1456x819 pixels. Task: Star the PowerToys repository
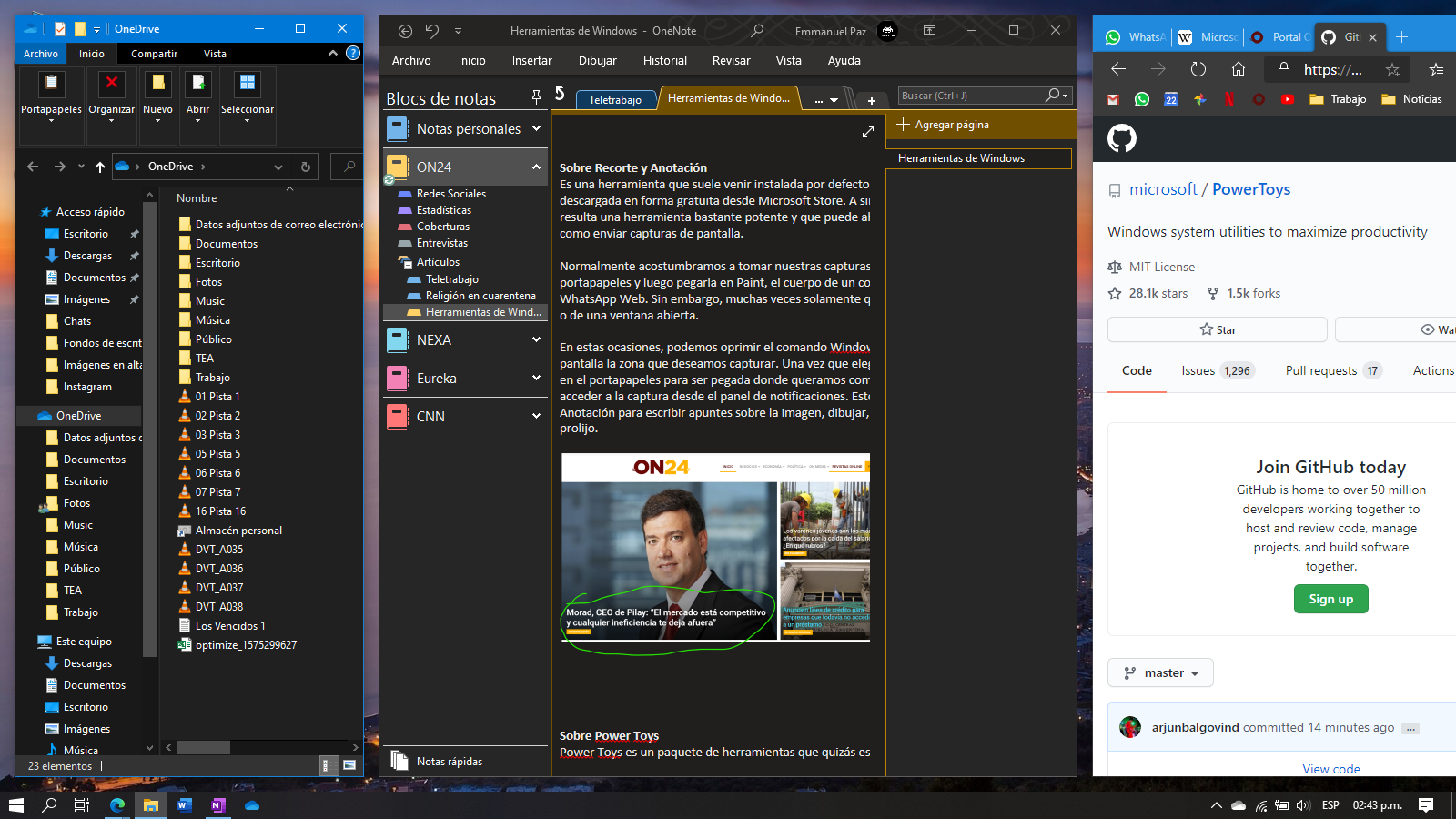click(1218, 329)
